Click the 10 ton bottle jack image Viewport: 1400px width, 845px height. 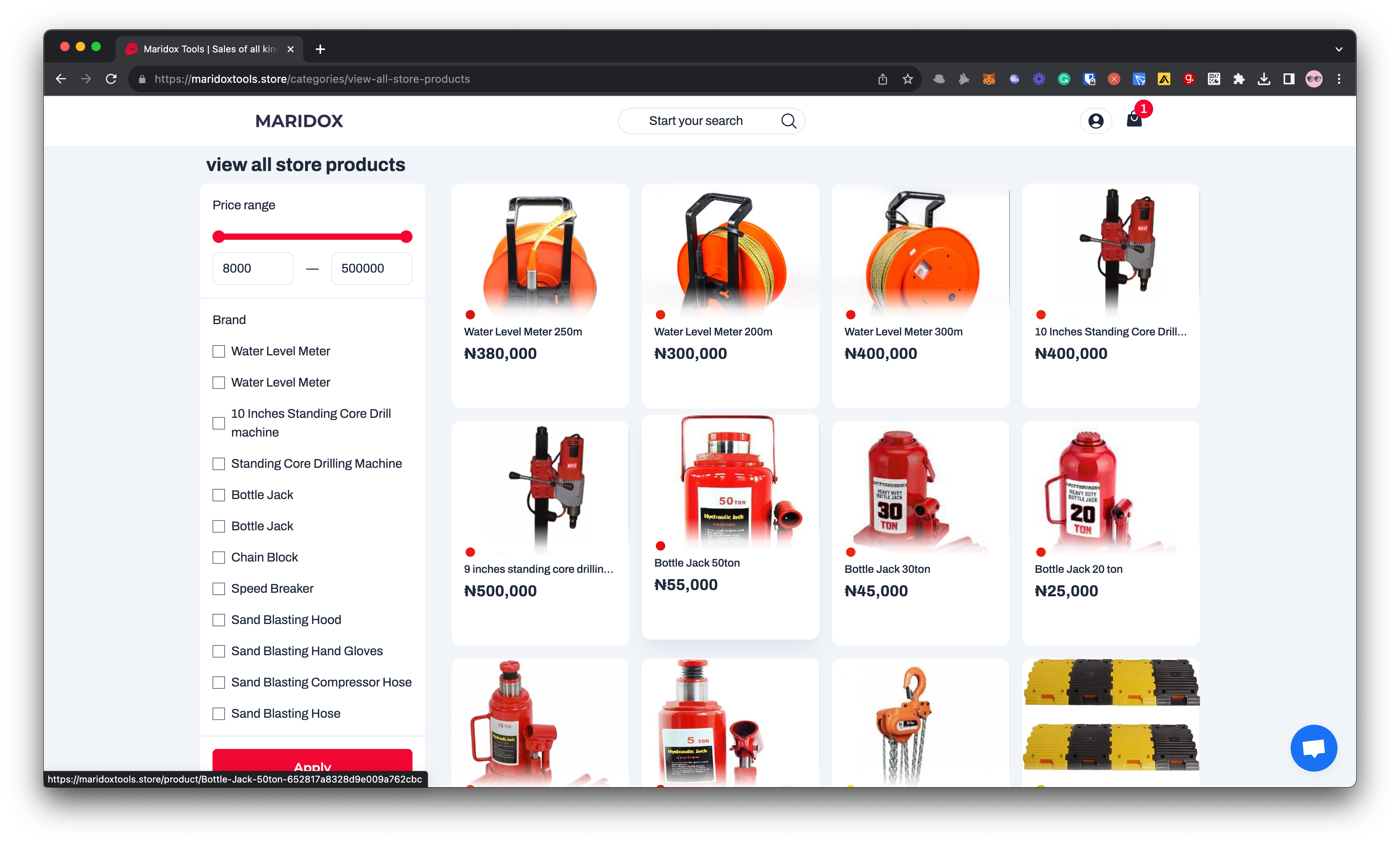click(540, 722)
